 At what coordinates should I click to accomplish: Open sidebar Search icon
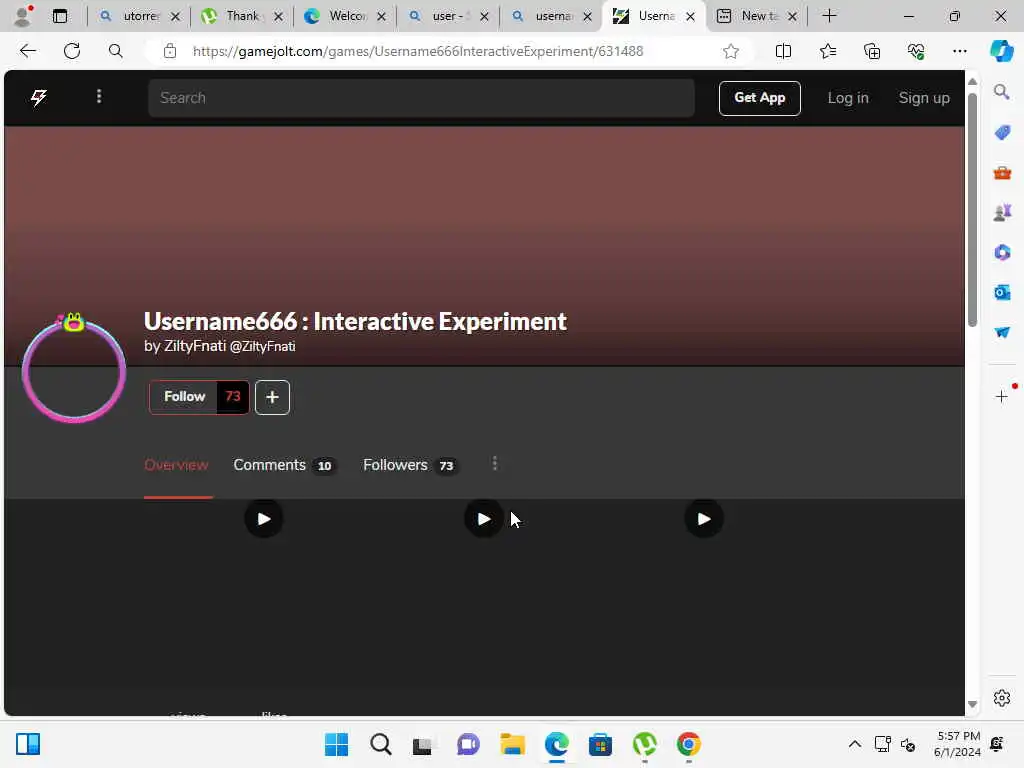click(x=1002, y=92)
